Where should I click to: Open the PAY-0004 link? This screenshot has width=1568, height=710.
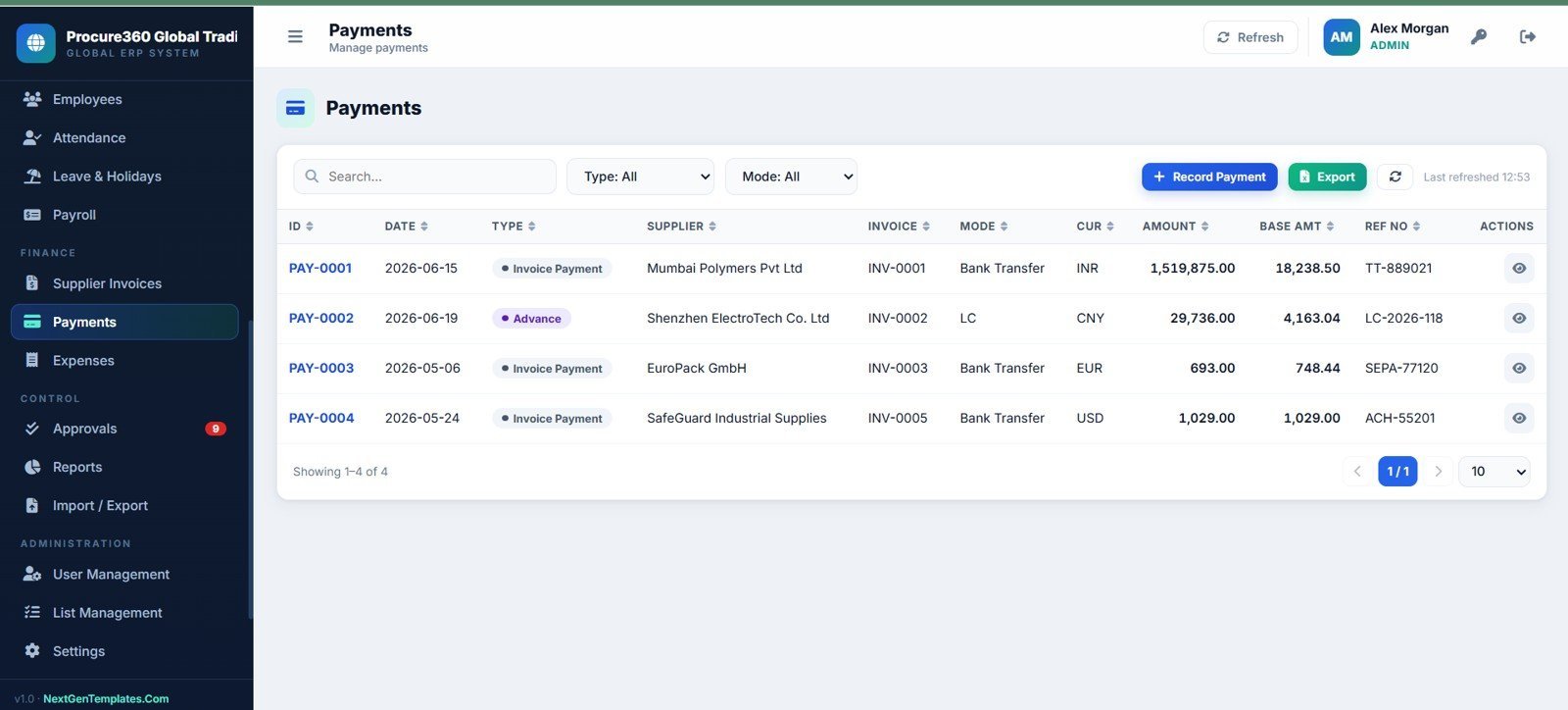click(321, 418)
